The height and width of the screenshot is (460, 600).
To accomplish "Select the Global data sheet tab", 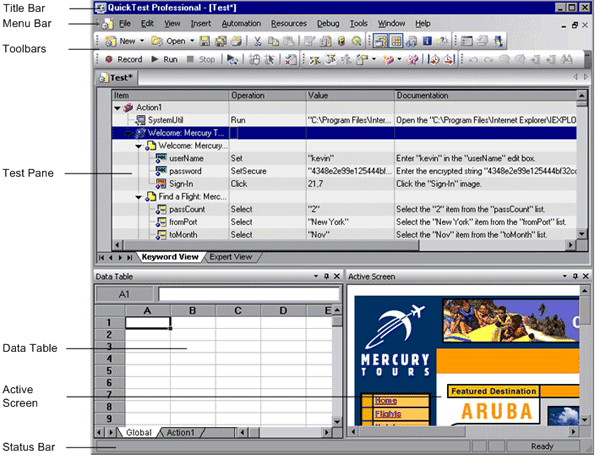I will tap(139, 432).
